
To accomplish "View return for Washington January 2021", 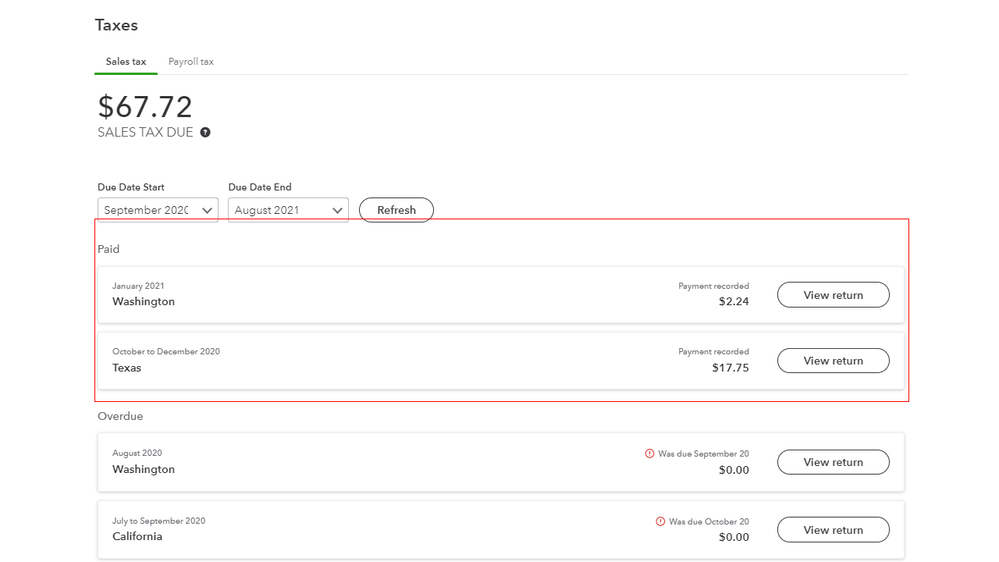I will point(833,295).
